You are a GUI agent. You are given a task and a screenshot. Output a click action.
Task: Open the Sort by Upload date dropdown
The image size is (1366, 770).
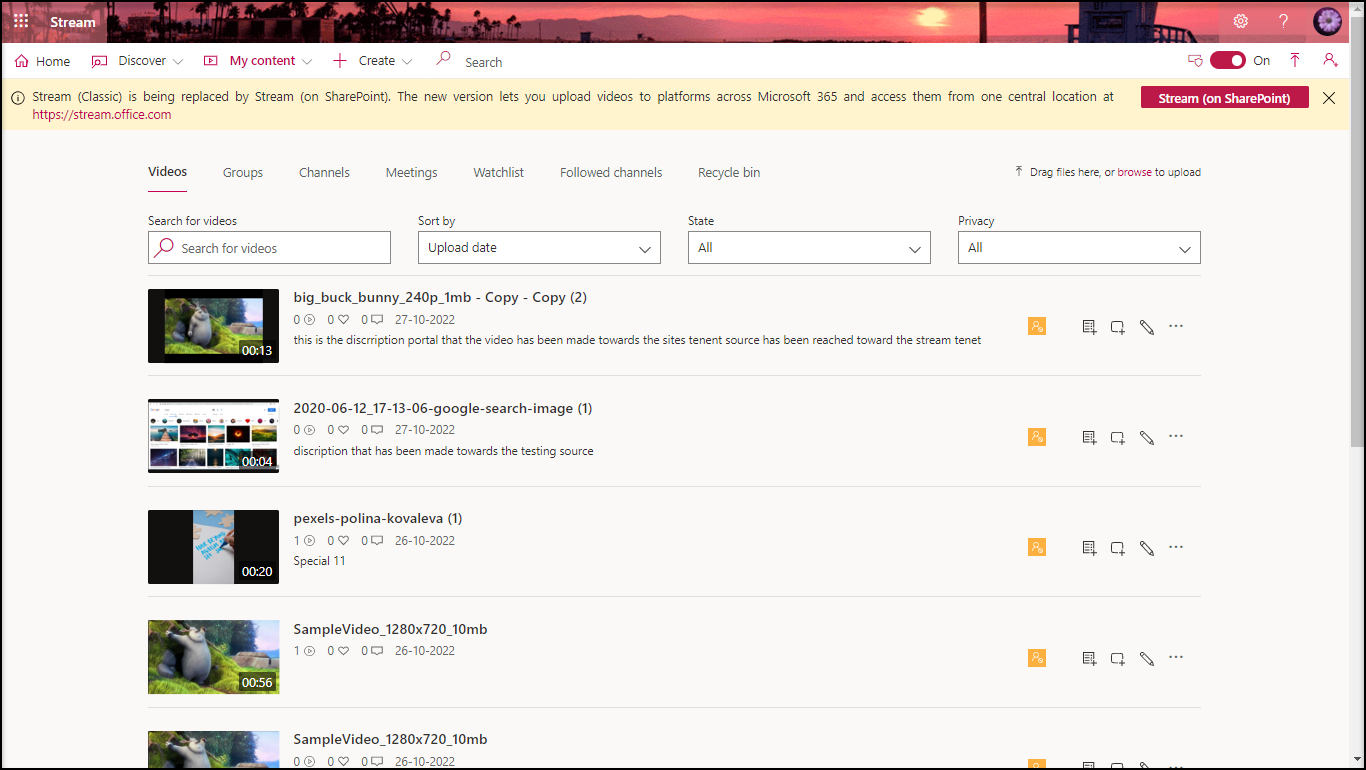click(x=539, y=248)
